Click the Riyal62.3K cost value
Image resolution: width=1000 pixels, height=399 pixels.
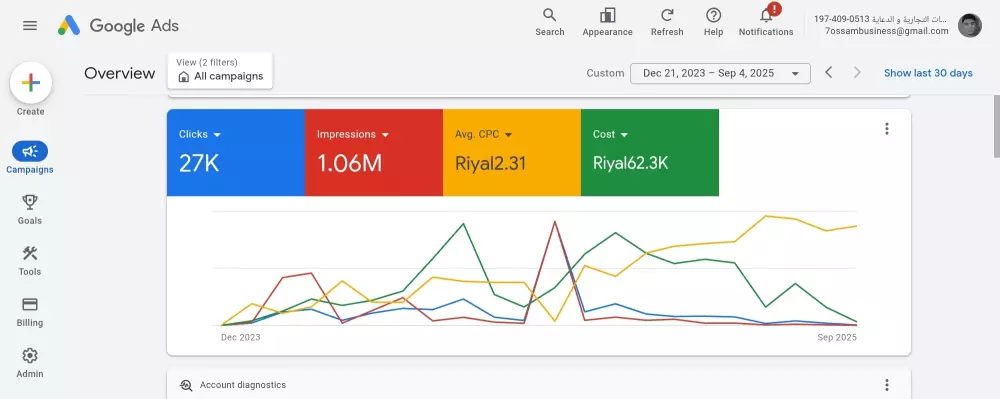(x=631, y=164)
